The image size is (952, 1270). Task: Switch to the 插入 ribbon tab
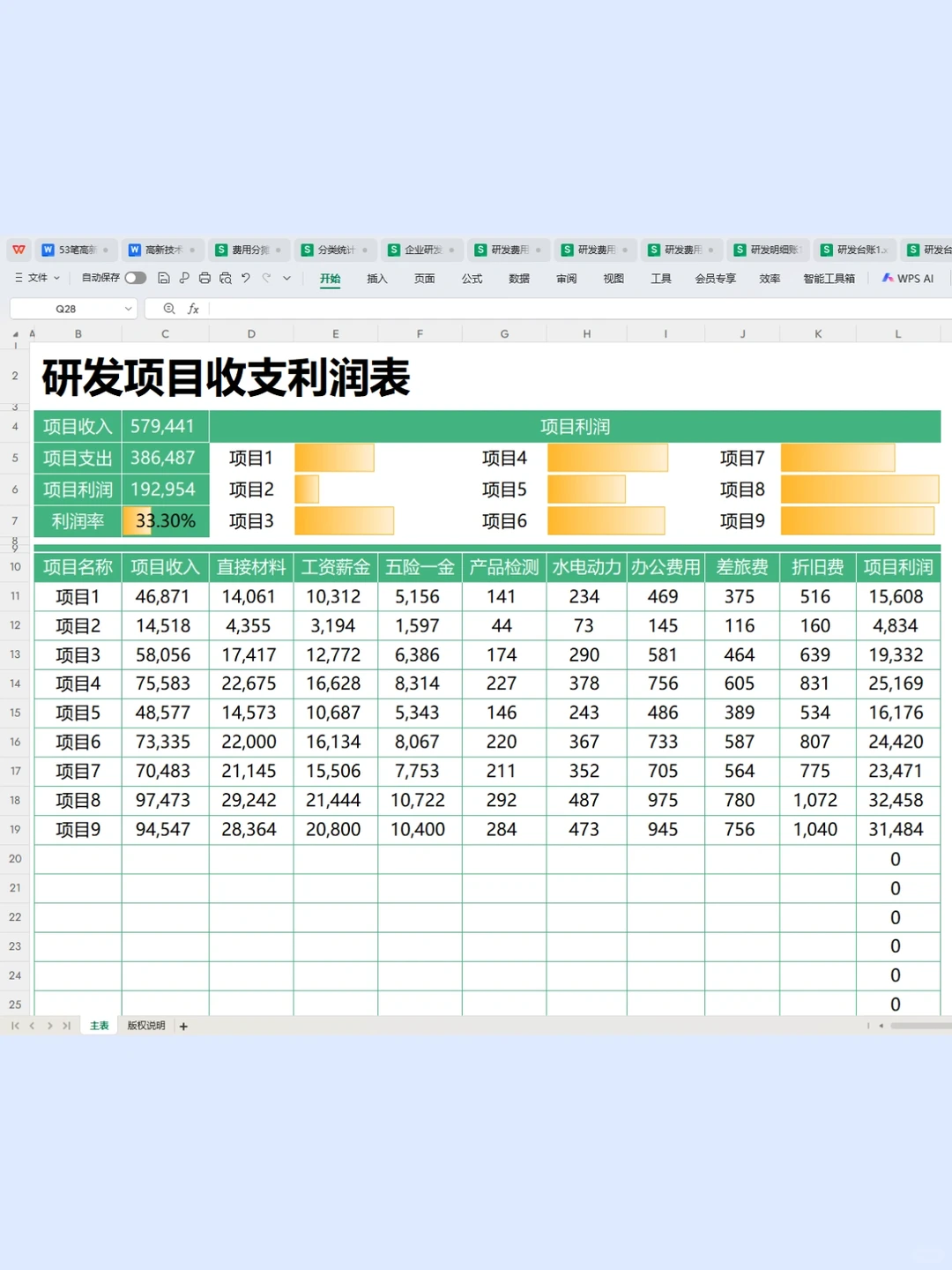pyautogui.click(x=376, y=278)
